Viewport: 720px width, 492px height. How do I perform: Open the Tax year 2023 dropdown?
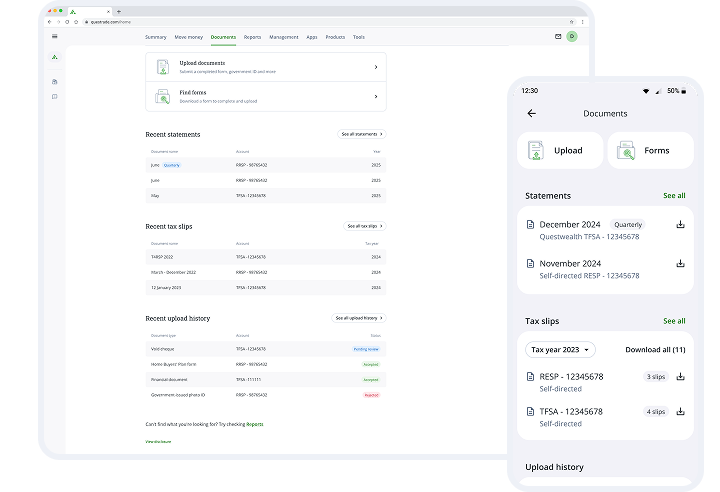[x=560, y=350]
